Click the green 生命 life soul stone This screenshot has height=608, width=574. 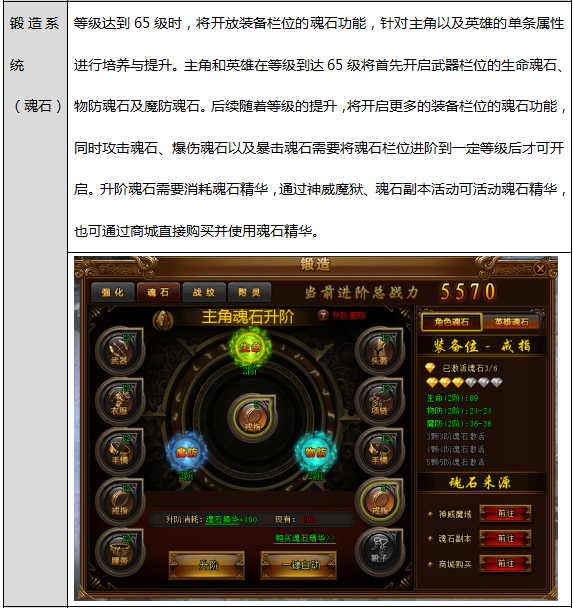250,347
